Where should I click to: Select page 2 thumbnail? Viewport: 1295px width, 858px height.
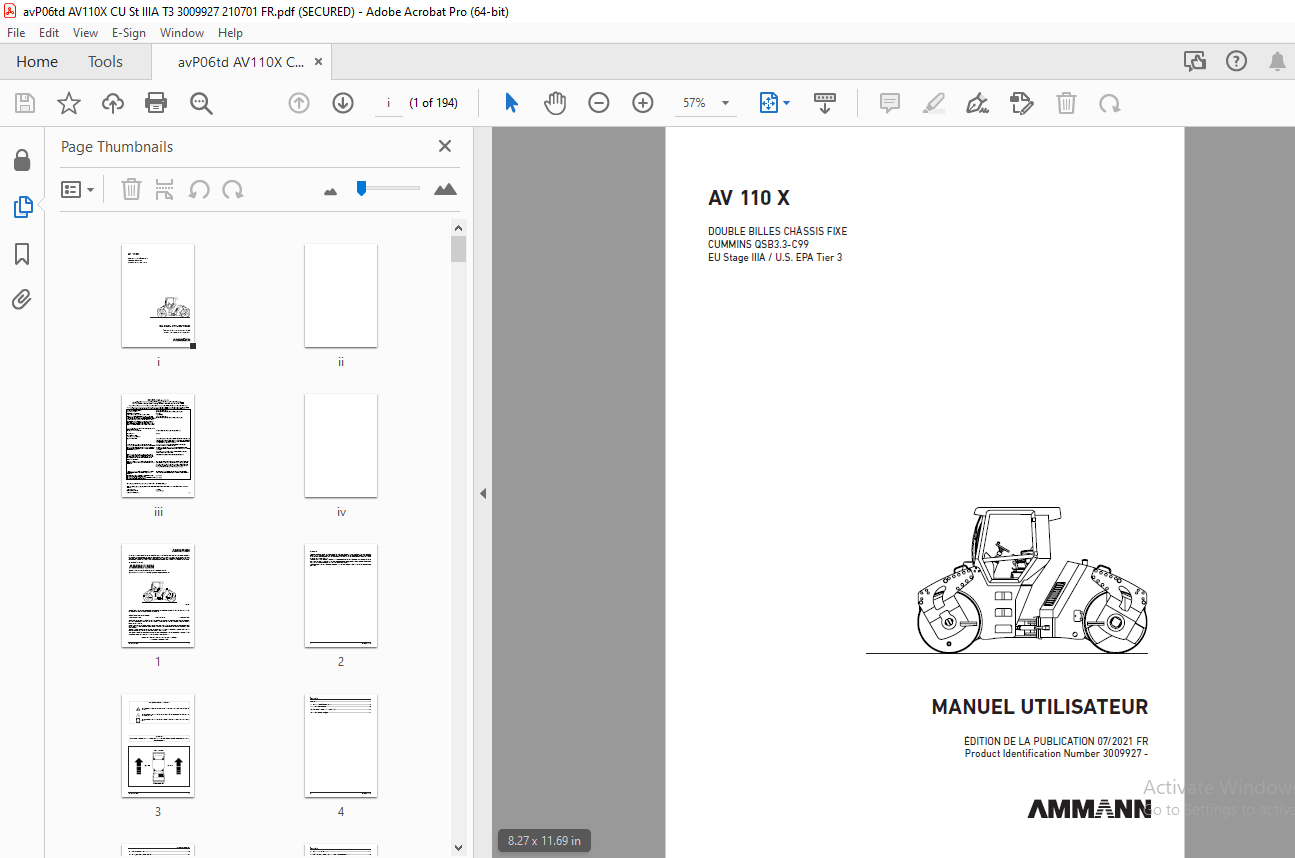[x=341, y=595]
